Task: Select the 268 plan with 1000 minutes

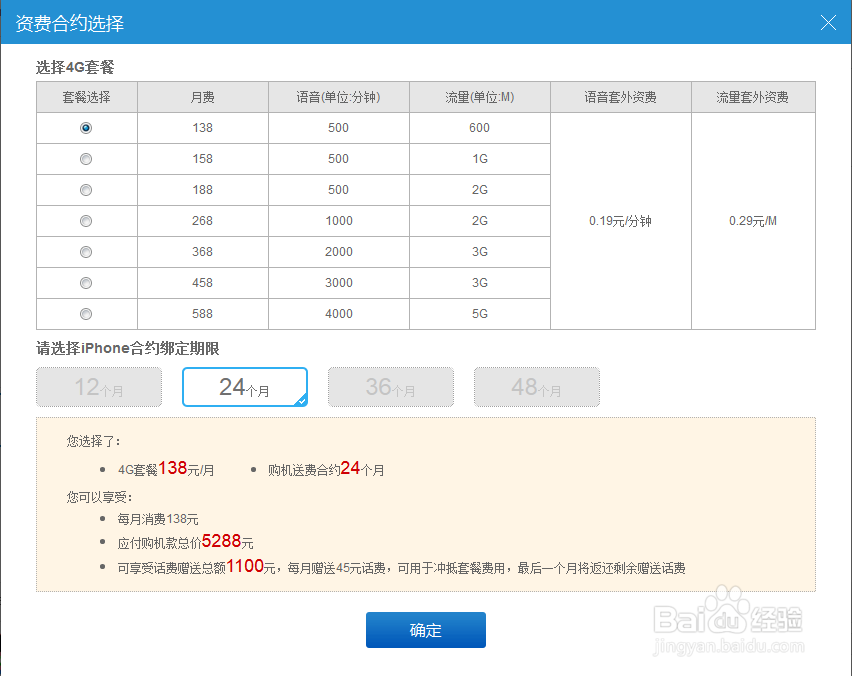Action: click(85, 221)
